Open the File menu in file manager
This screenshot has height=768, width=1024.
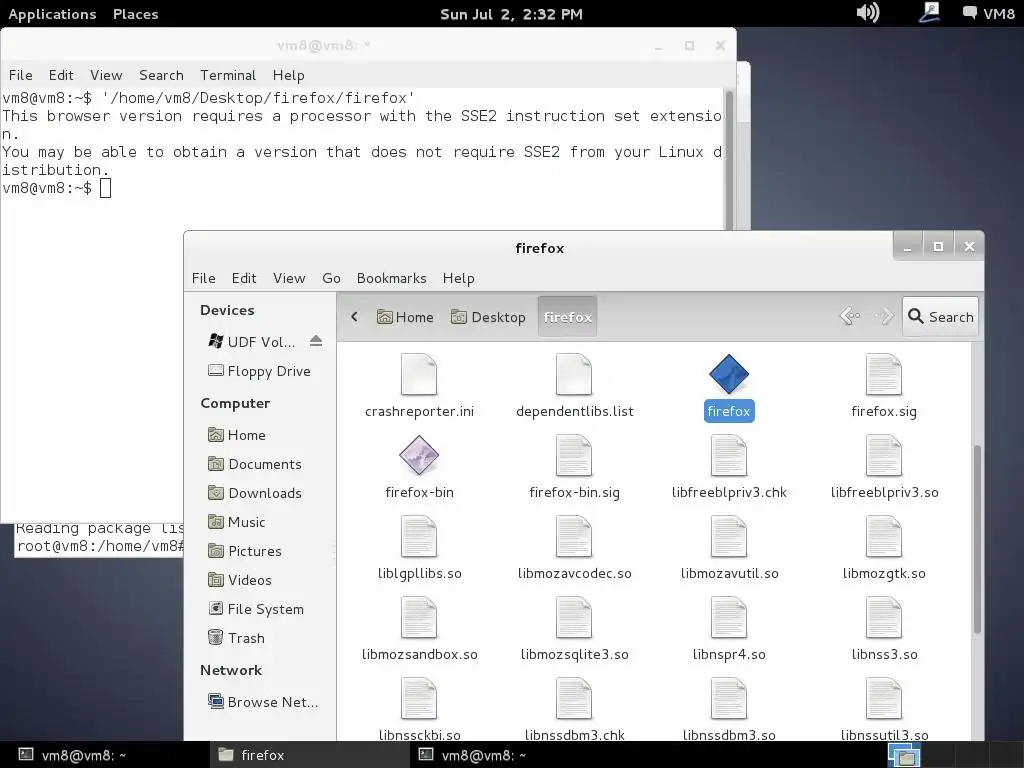pos(203,278)
